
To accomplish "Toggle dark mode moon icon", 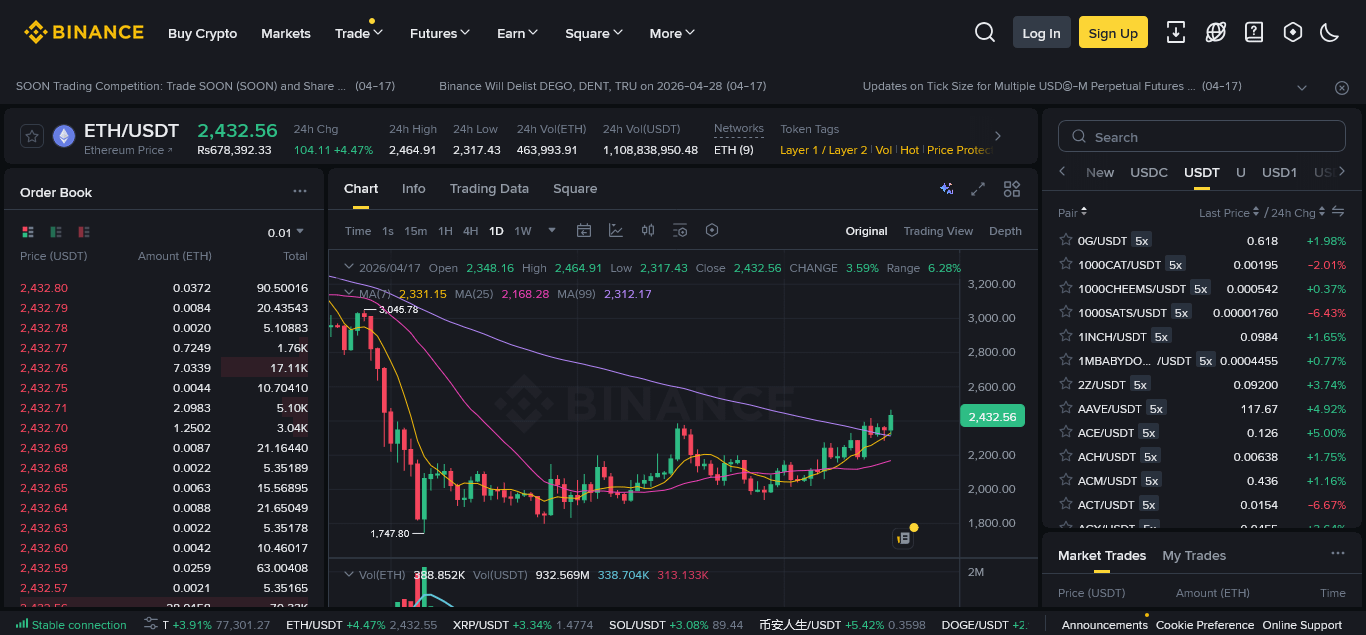I will pyautogui.click(x=1329, y=32).
